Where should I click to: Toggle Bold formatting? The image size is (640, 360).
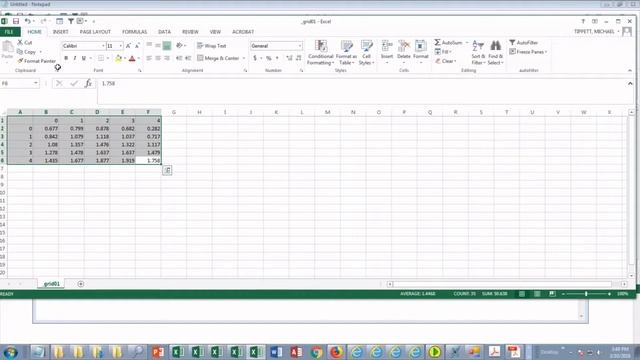click(x=66, y=58)
